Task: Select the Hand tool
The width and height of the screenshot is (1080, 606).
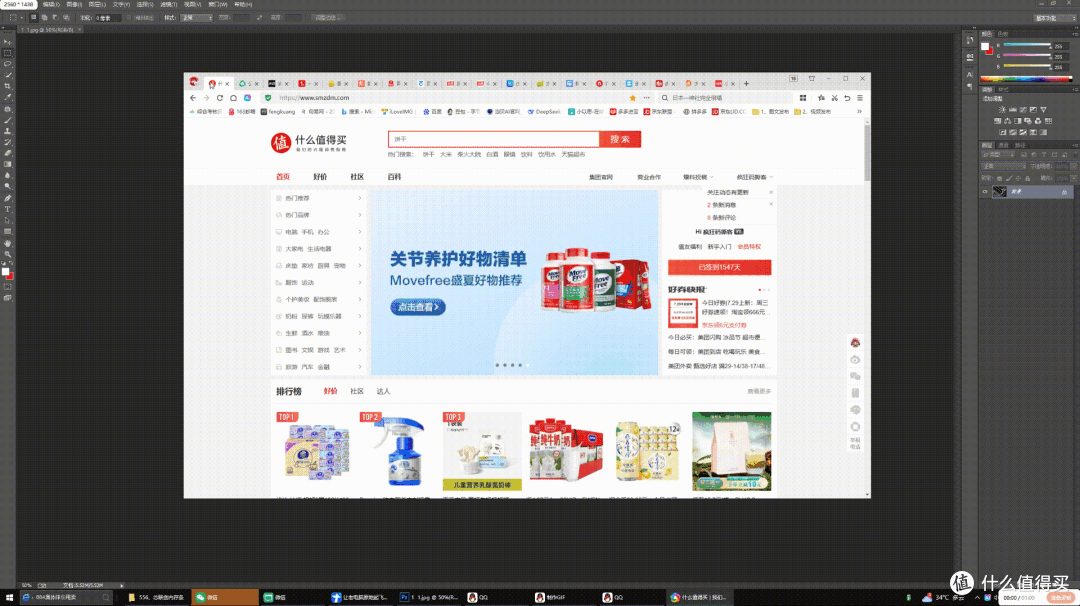Action: pos(8,243)
